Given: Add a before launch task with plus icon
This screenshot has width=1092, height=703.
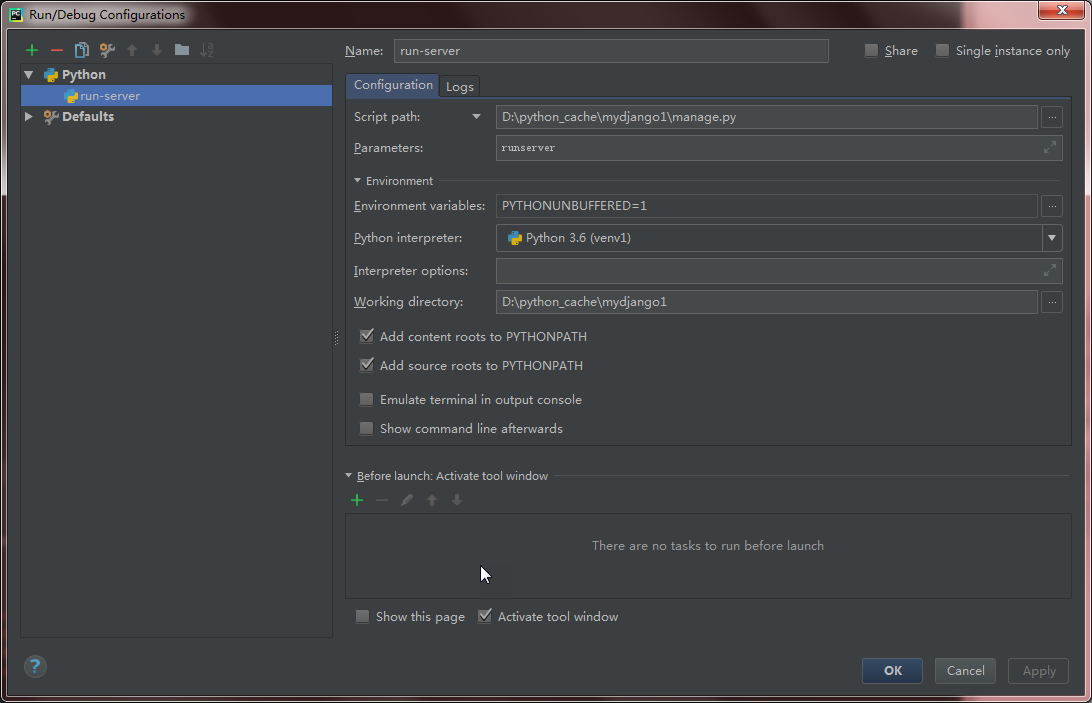Looking at the screenshot, I should click(x=357, y=500).
